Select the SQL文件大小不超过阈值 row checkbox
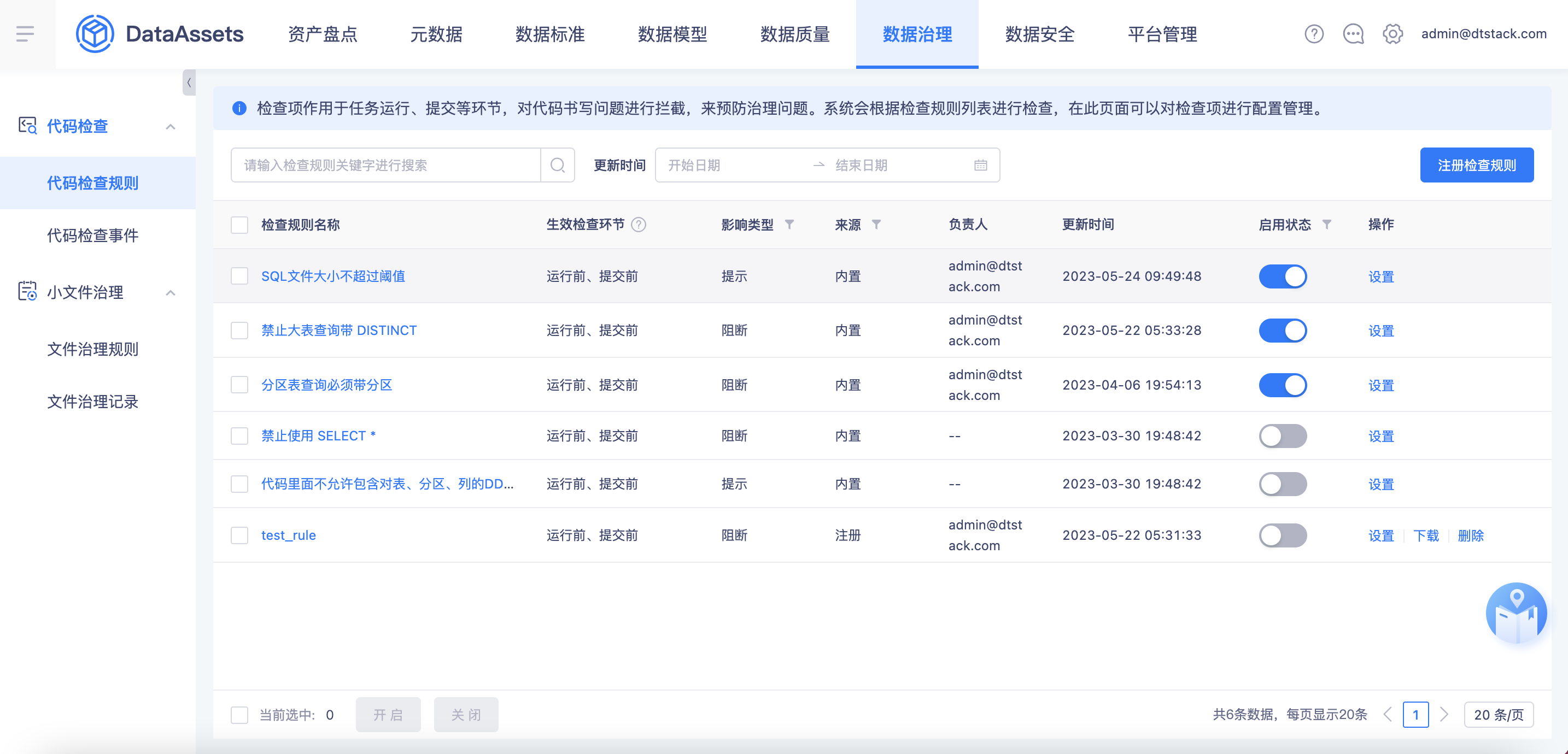This screenshot has width=1568, height=754. [x=239, y=276]
